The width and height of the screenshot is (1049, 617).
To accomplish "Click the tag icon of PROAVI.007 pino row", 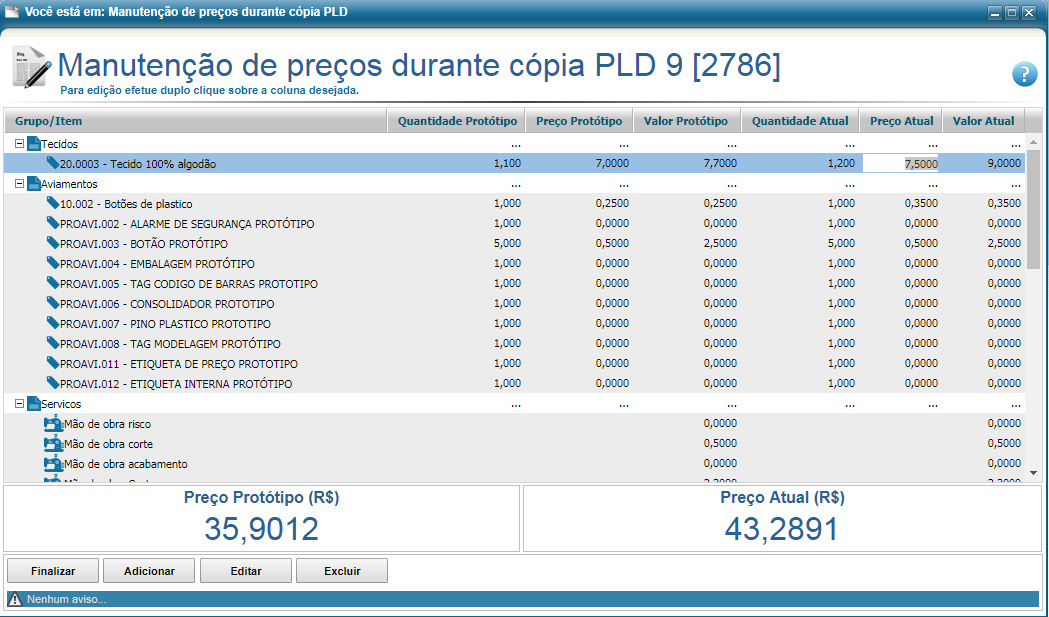I will tap(53, 323).
